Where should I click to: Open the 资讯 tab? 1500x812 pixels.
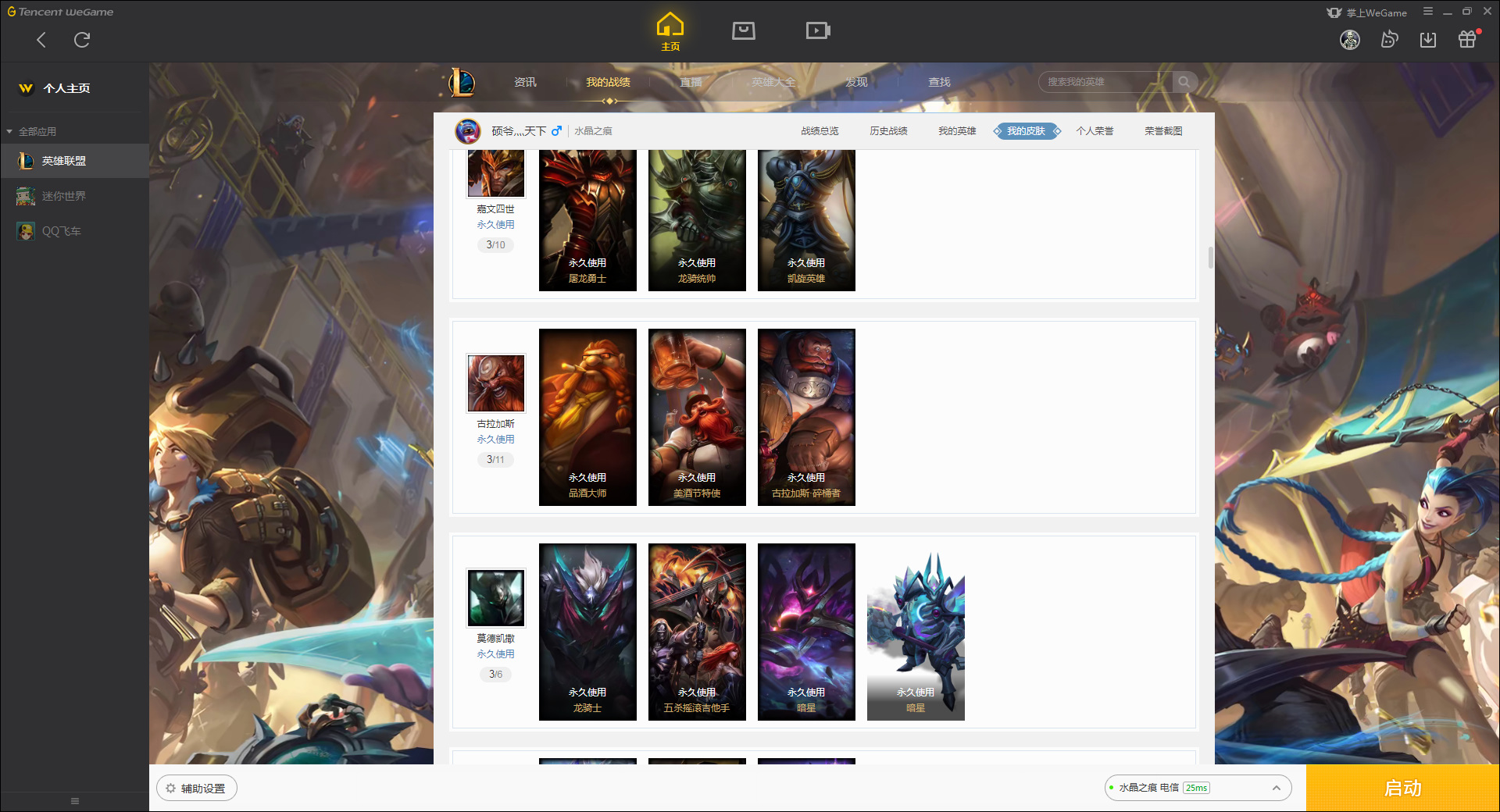click(x=525, y=82)
